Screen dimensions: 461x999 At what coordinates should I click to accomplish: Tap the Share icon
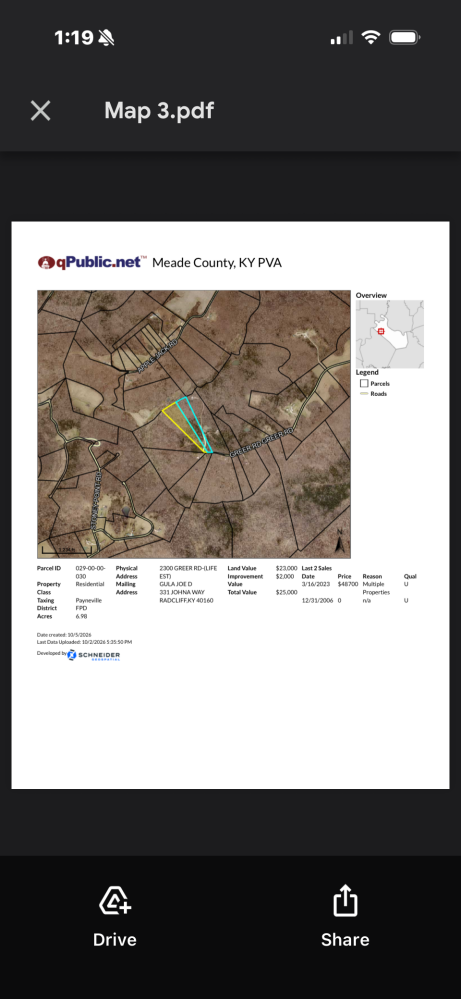point(345,901)
